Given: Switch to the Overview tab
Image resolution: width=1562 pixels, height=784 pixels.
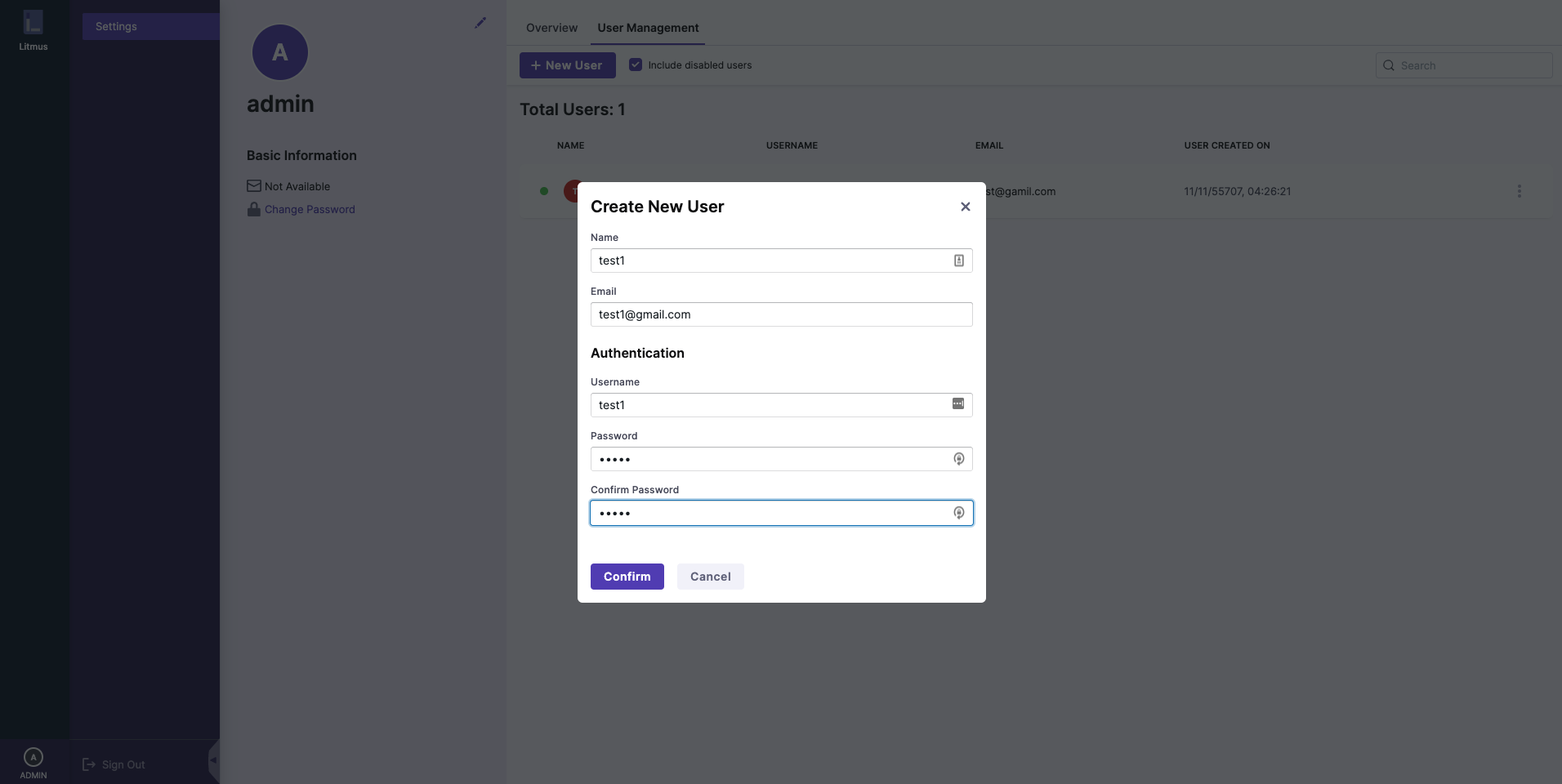Looking at the screenshot, I should (x=551, y=28).
